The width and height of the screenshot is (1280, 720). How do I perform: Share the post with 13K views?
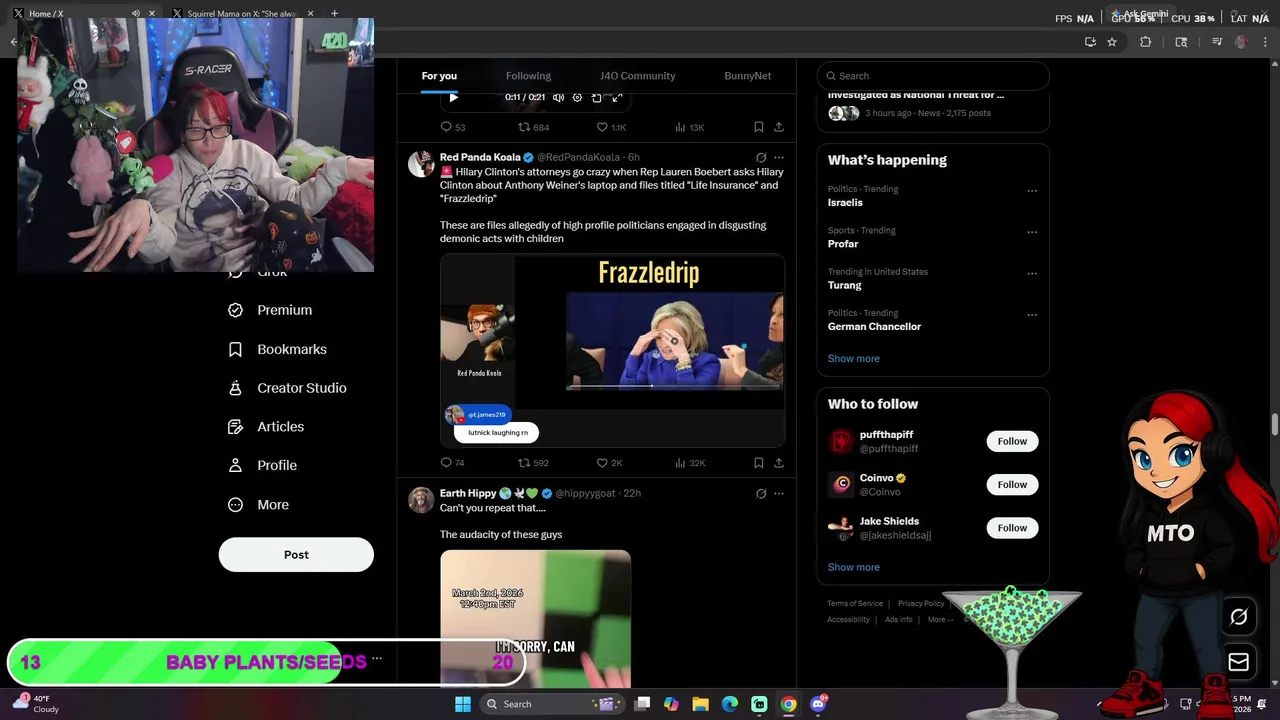[x=779, y=127]
